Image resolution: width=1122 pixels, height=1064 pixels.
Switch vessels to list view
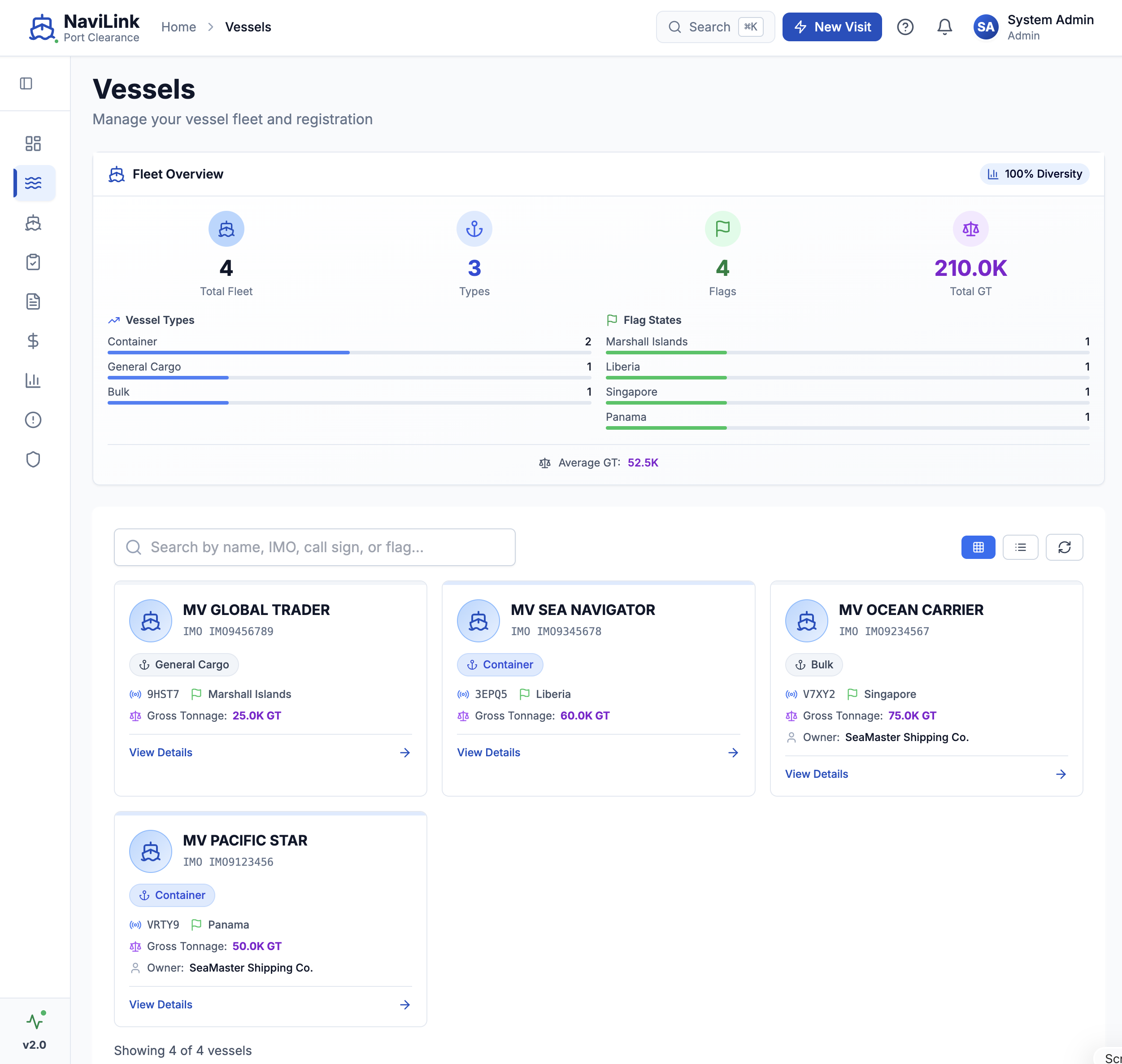1021,547
